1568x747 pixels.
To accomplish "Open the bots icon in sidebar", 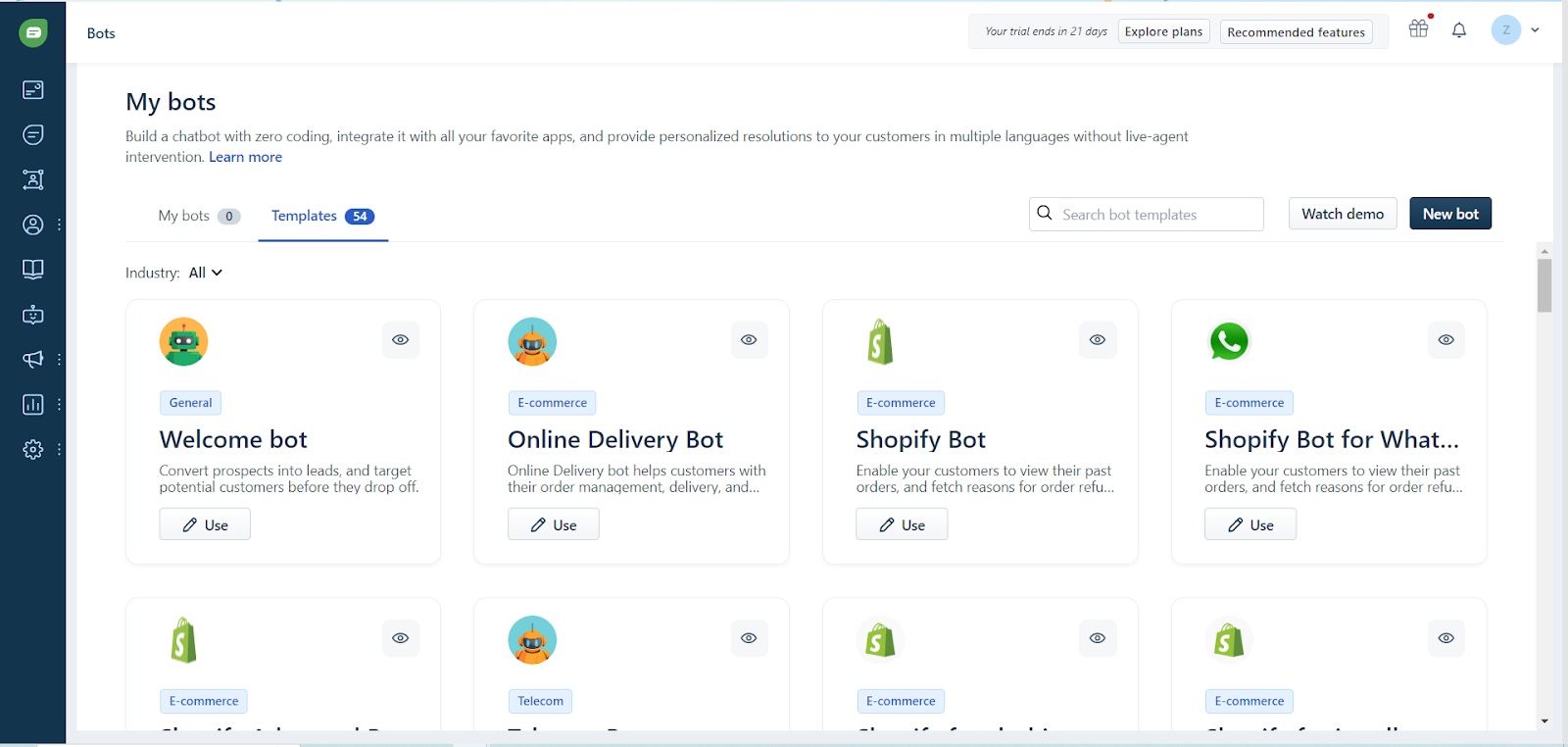I will click(x=33, y=315).
